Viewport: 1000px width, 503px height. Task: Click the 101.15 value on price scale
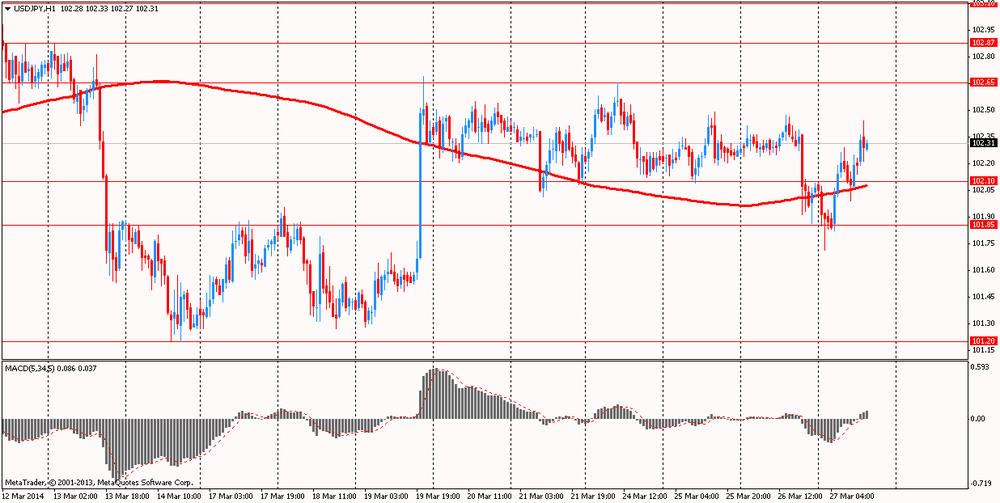pos(983,350)
